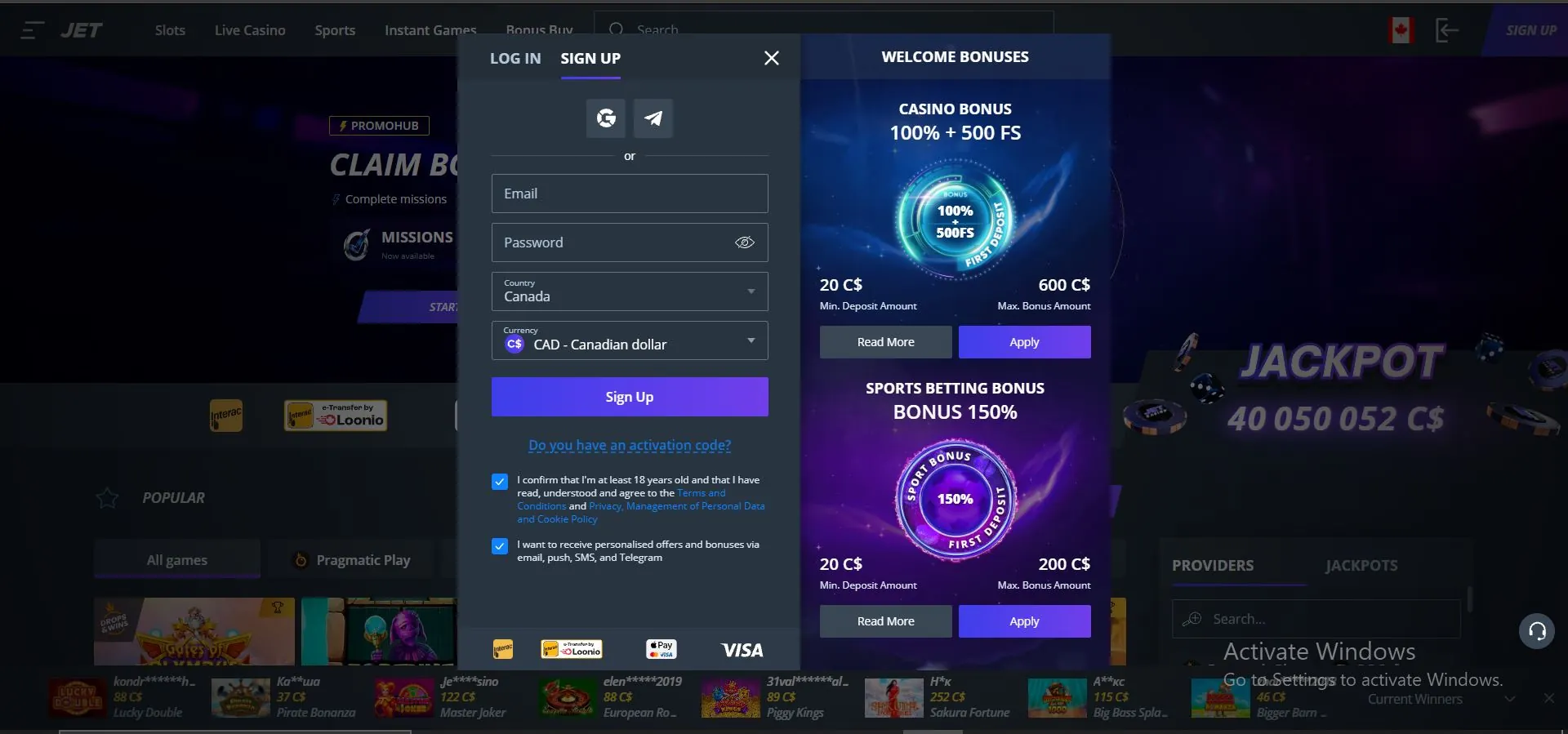
Task: Open Instant Games in the top navigation
Action: coord(430,30)
